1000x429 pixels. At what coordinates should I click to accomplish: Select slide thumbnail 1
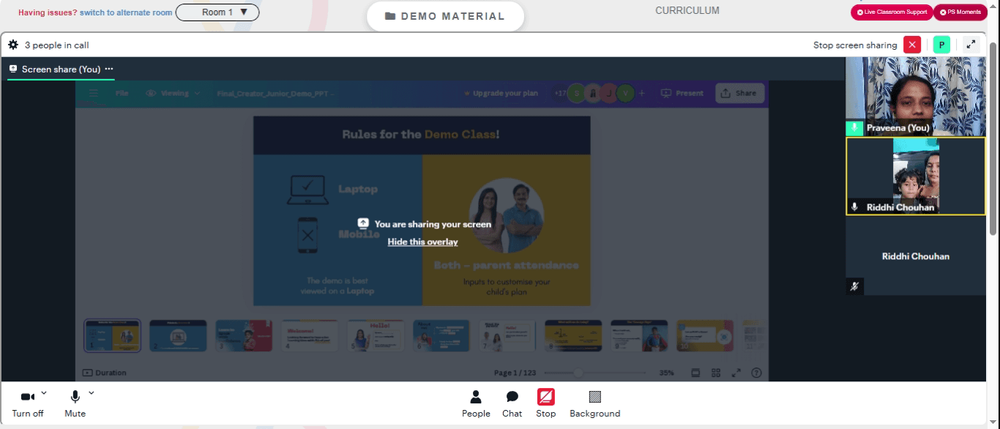112,336
